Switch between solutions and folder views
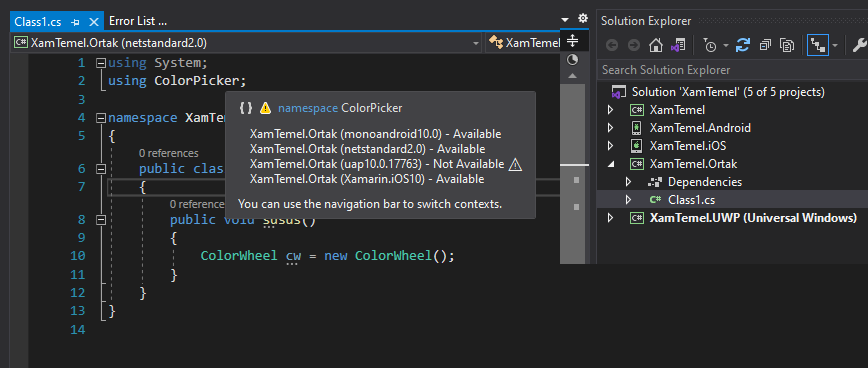The width and height of the screenshot is (868, 368). point(678,45)
